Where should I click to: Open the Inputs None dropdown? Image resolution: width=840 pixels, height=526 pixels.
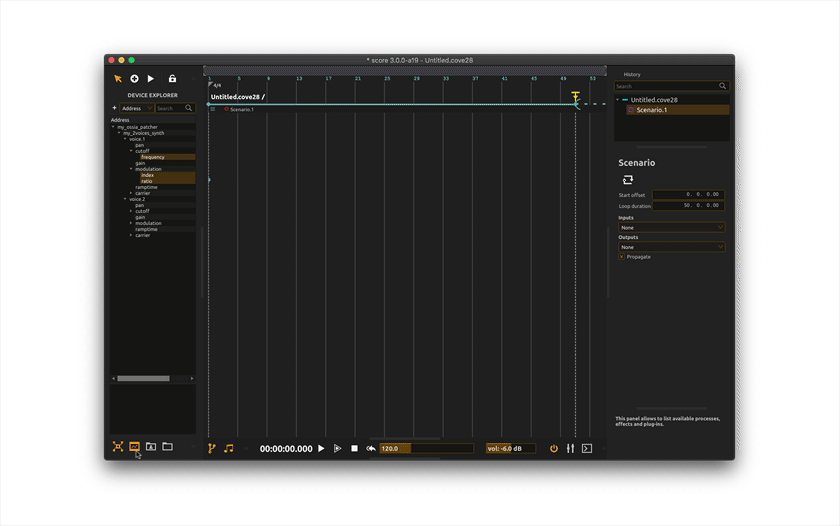pyautogui.click(x=672, y=228)
